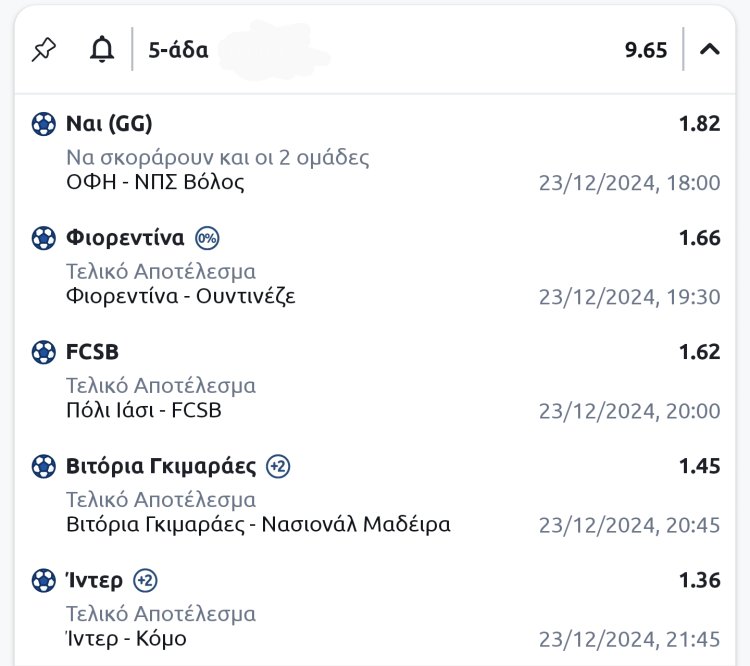Viewport: 750px width, 666px height.
Task: Collapse the 5-άδα bet slip
Action: (x=710, y=49)
